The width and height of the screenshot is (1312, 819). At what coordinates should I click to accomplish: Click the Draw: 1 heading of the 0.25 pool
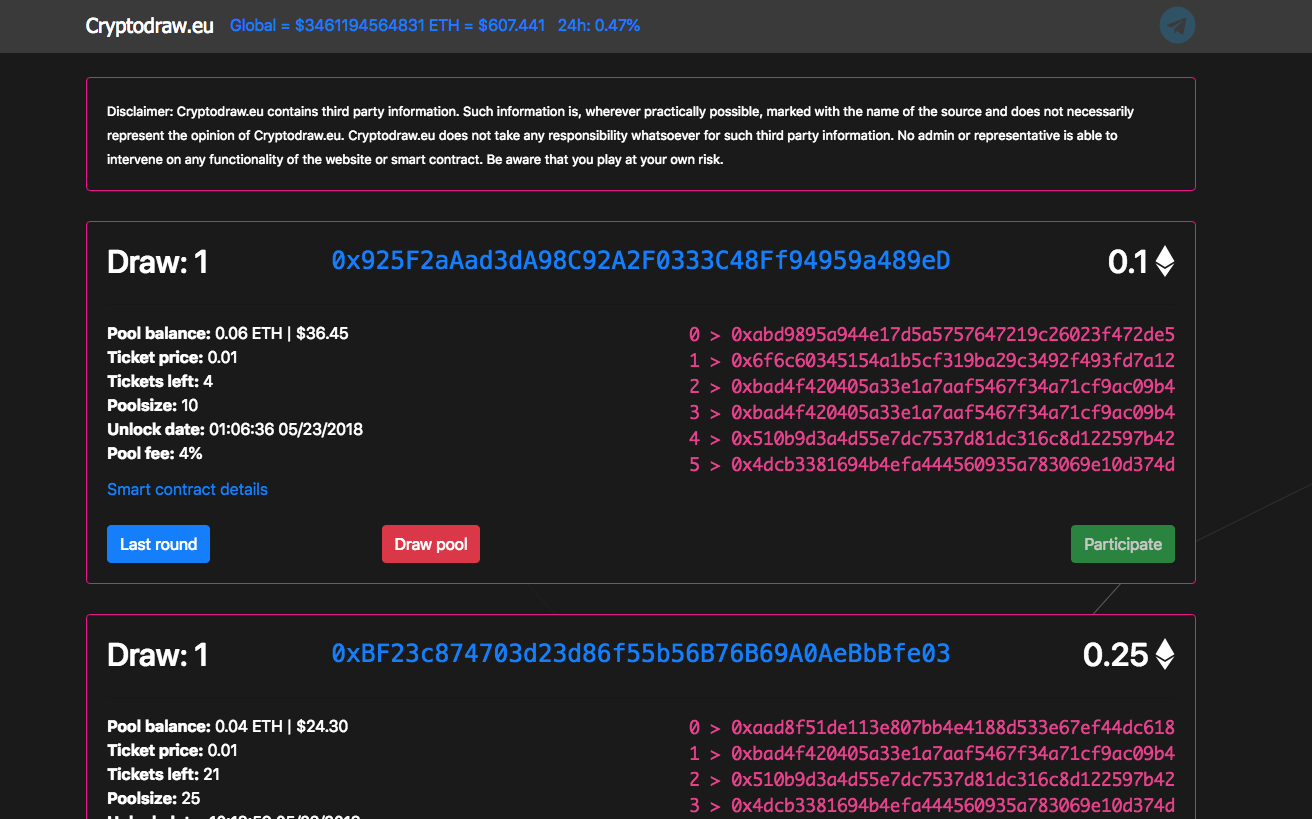[158, 655]
